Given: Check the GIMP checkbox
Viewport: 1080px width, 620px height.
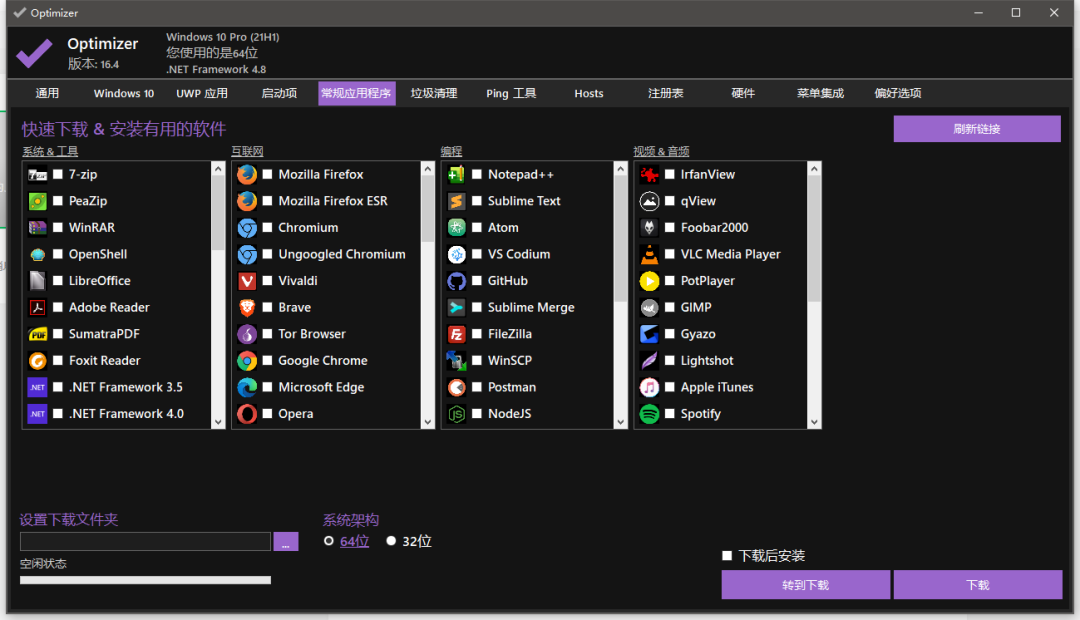Looking at the screenshot, I should 669,307.
